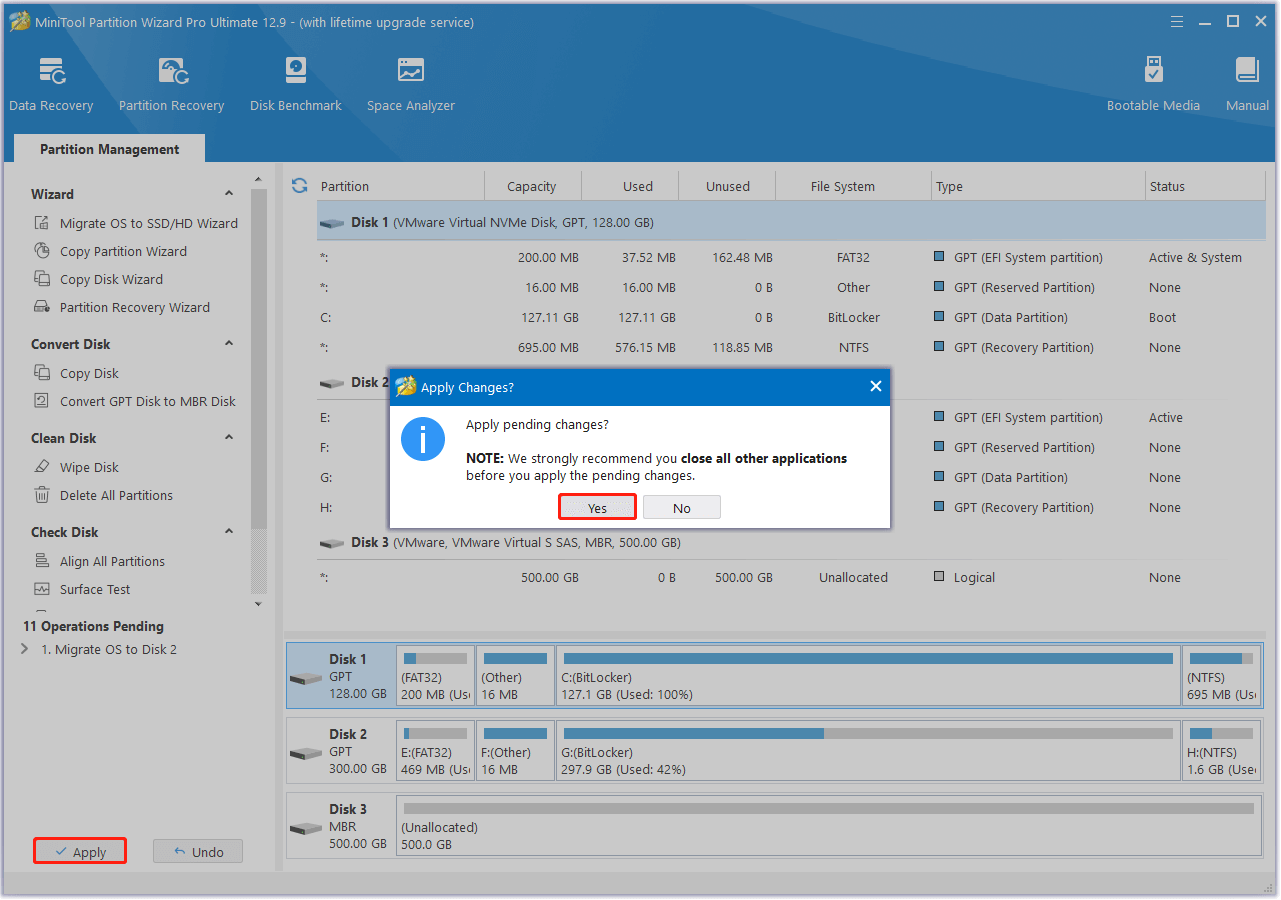Screen dimensions: 1281x900
Task: Sort by the Status column header
Action: 1205,186
